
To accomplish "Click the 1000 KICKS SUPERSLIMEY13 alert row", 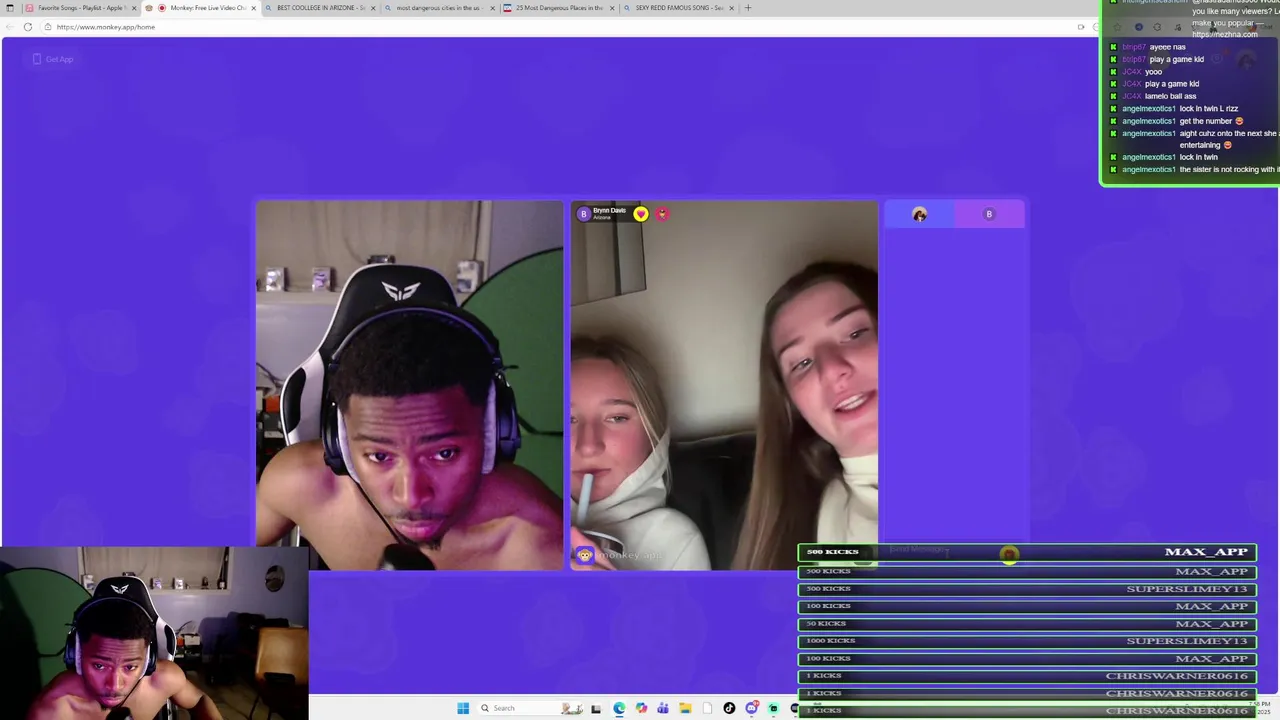I will [x=1027, y=641].
